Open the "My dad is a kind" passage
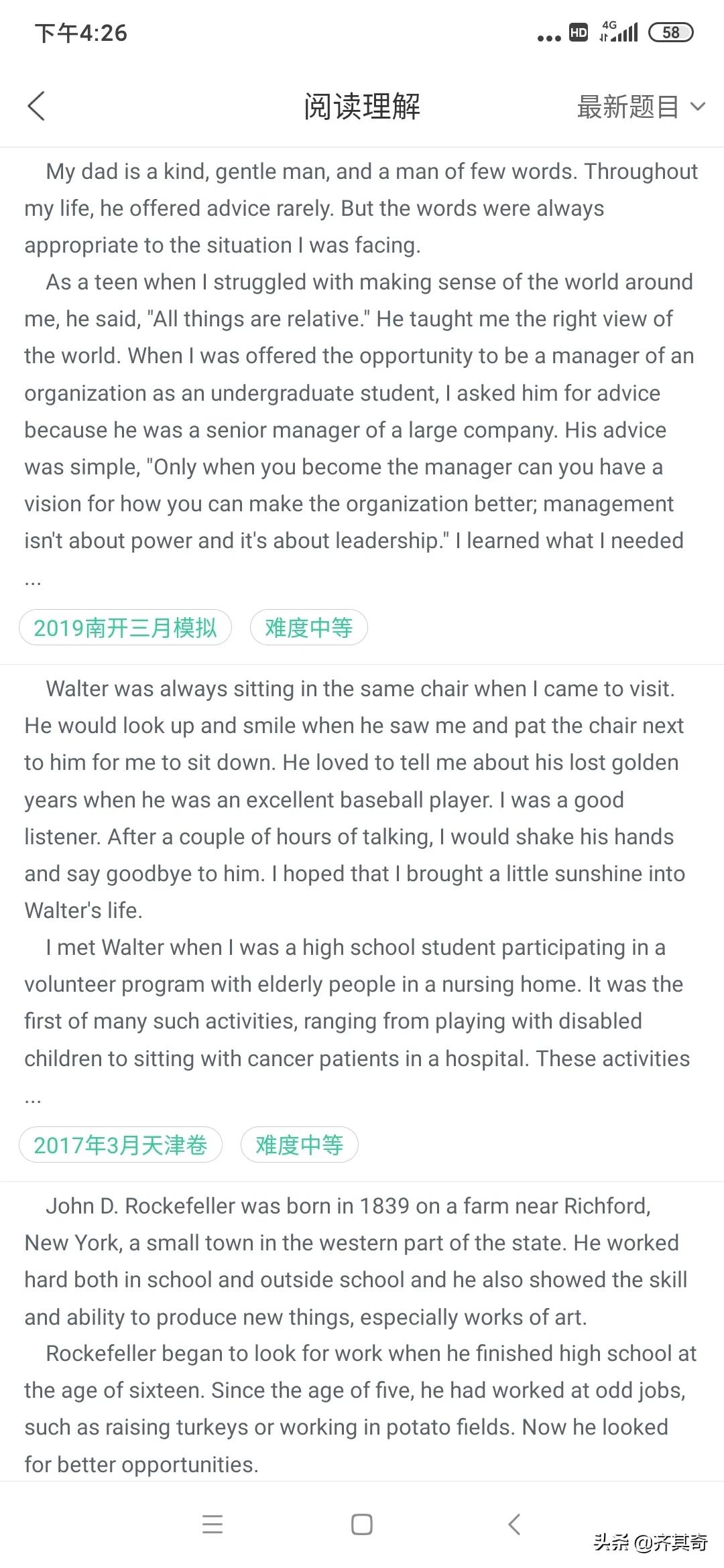The image size is (724, 1568). point(361,355)
